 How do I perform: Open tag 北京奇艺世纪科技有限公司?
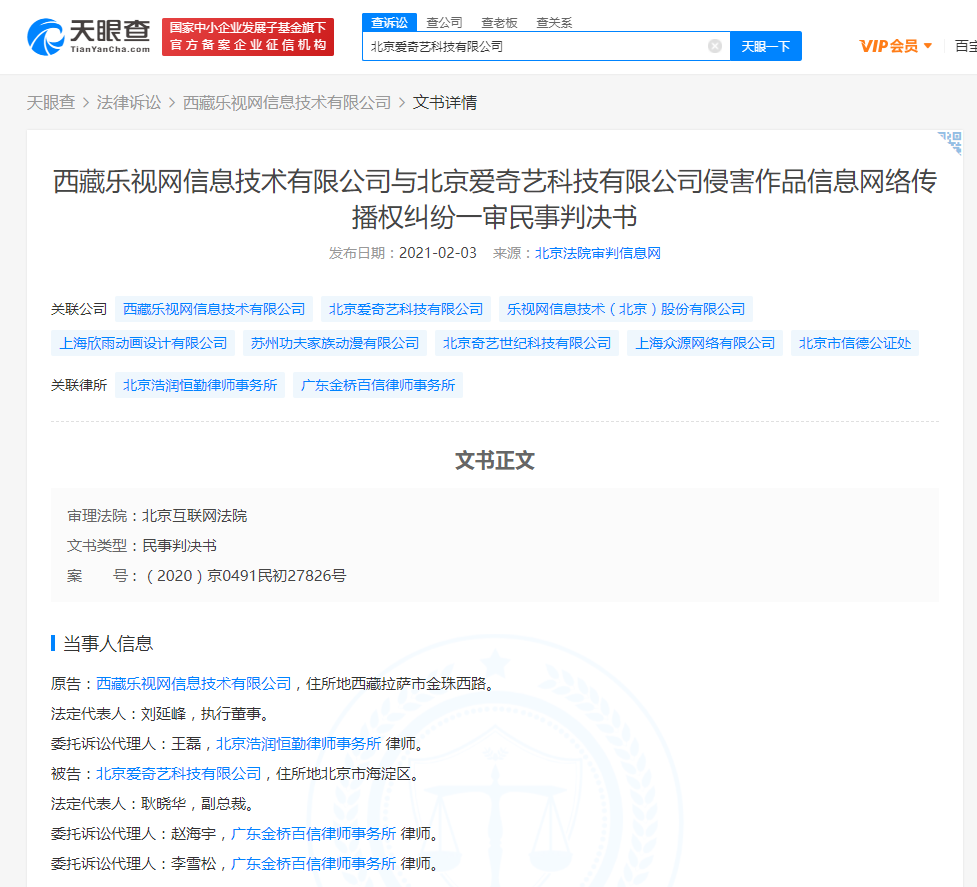tap(527, 343)
